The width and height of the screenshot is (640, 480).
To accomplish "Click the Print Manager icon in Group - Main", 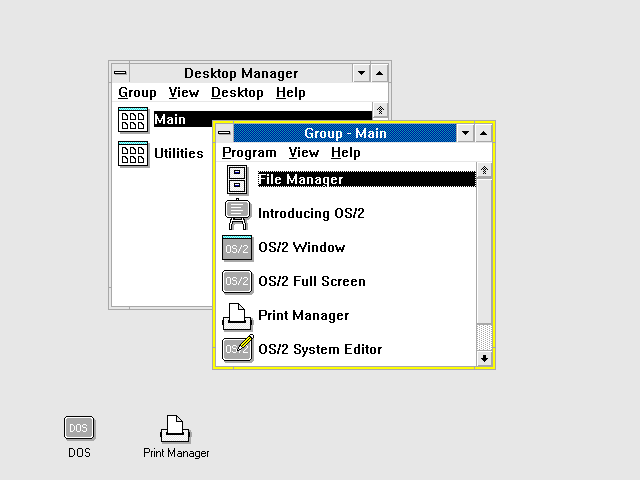I will coord(237,316).
